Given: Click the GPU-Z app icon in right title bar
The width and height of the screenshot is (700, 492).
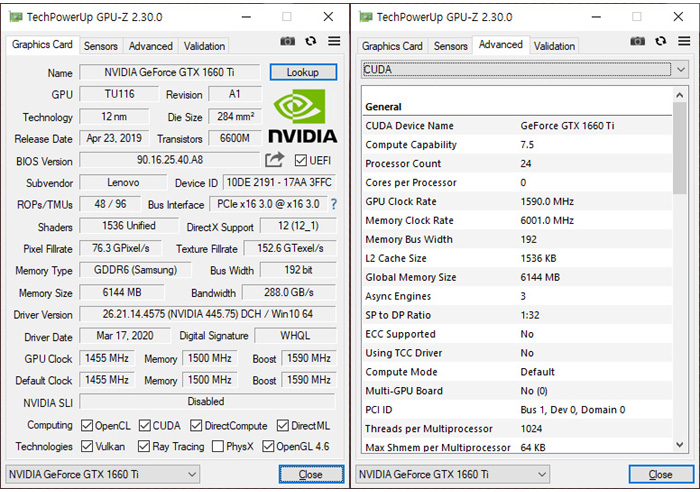Looking at the screenshot, I should pyautogui.click(x=366, y=17).
